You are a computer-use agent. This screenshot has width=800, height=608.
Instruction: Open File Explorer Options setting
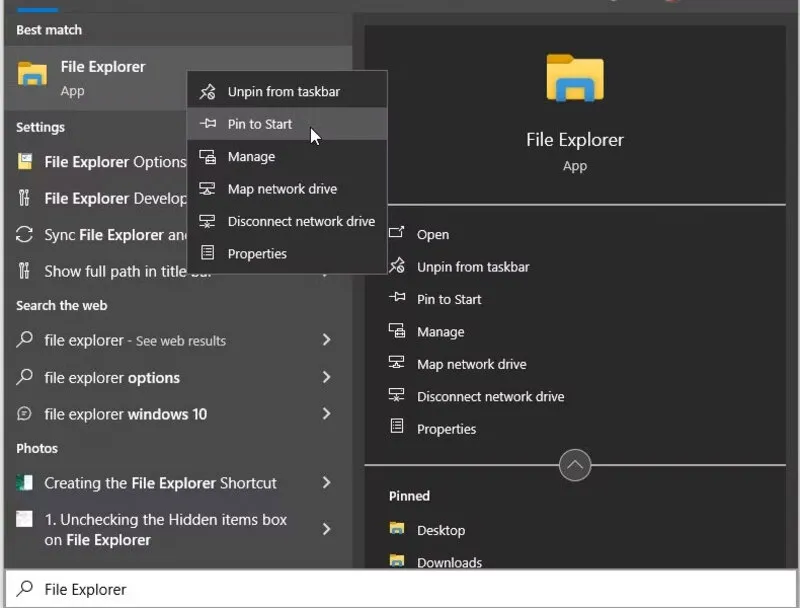point(114,162)
